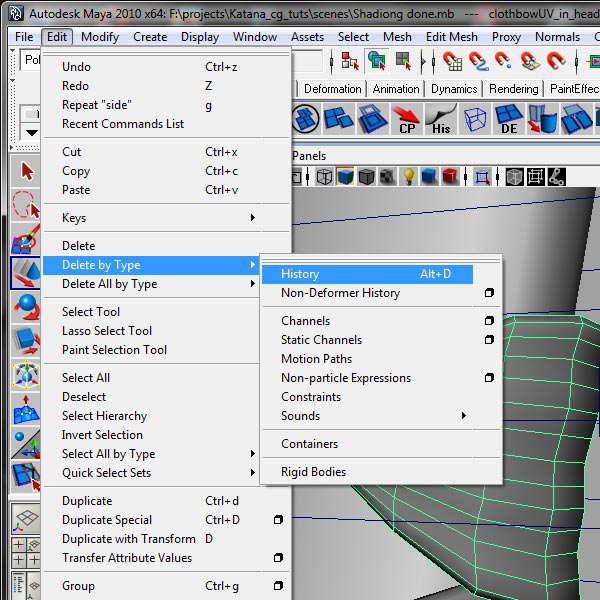Toggle snap to curves magnet icon
The height and width of the screenshot is (600, 600).
point(478,61)
